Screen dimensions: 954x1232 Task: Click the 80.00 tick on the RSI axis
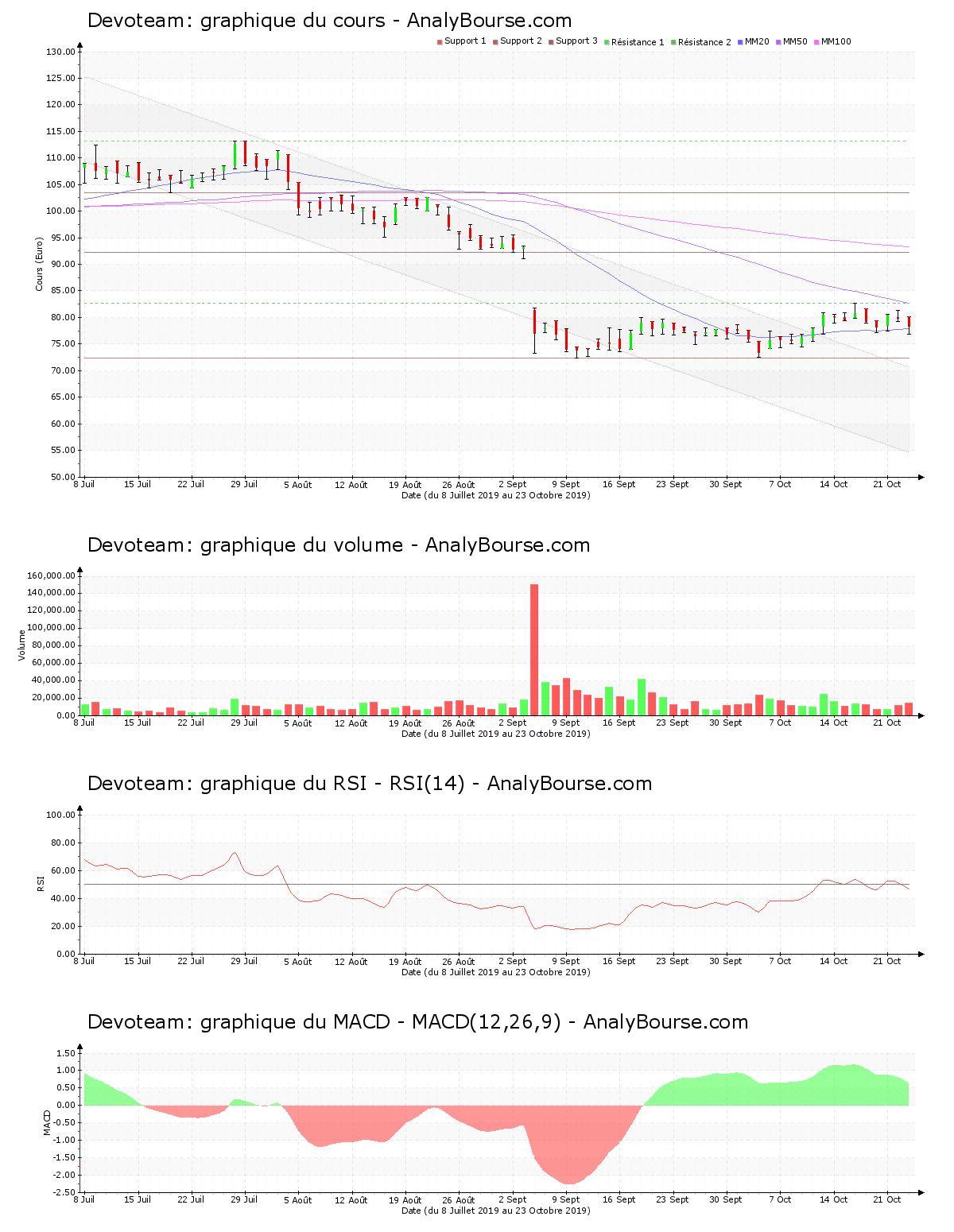[64, 843]
